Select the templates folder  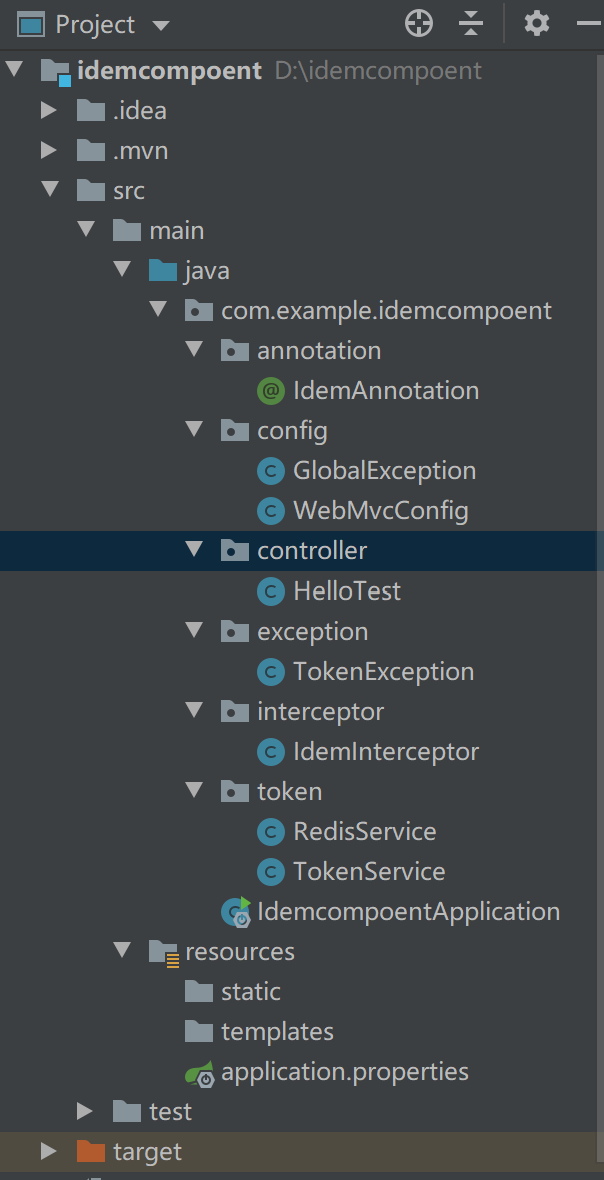coord(277,1031)
